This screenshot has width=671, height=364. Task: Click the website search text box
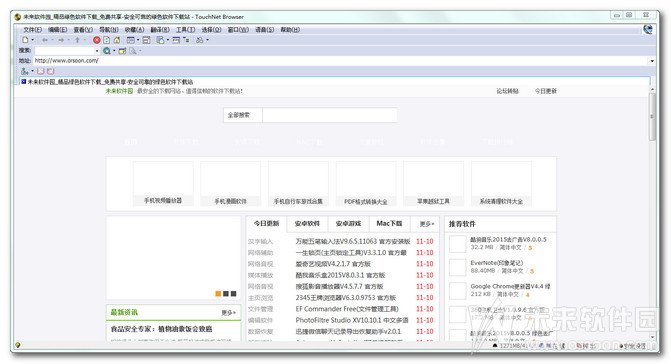[330, 115]
